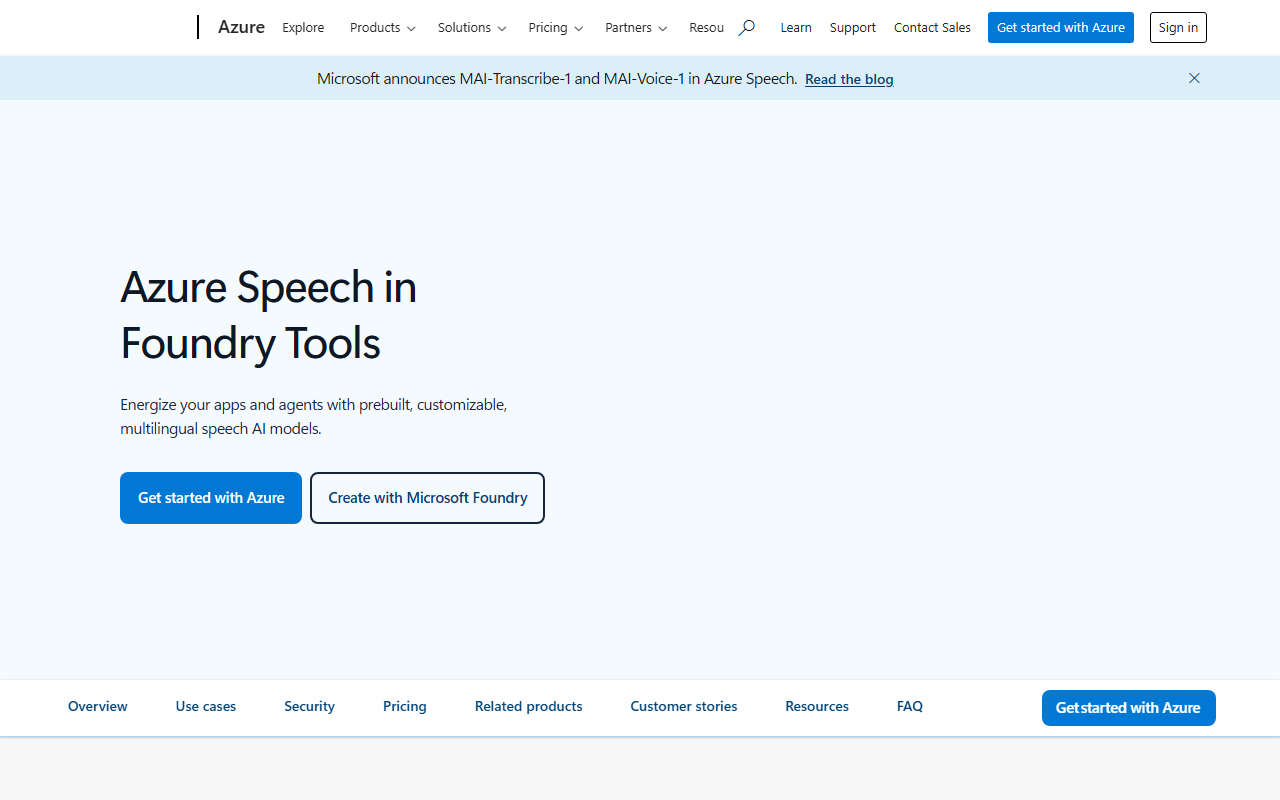Open the Learn link in header
The image size is (1280, 800).
[796, 28]
